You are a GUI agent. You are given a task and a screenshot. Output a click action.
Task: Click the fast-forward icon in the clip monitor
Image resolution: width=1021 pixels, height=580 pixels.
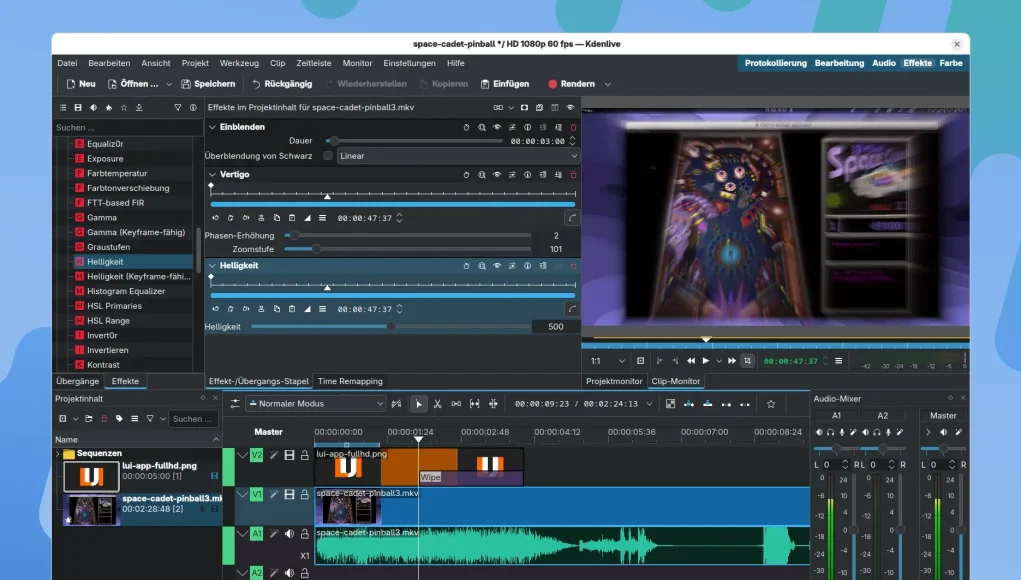732,361
